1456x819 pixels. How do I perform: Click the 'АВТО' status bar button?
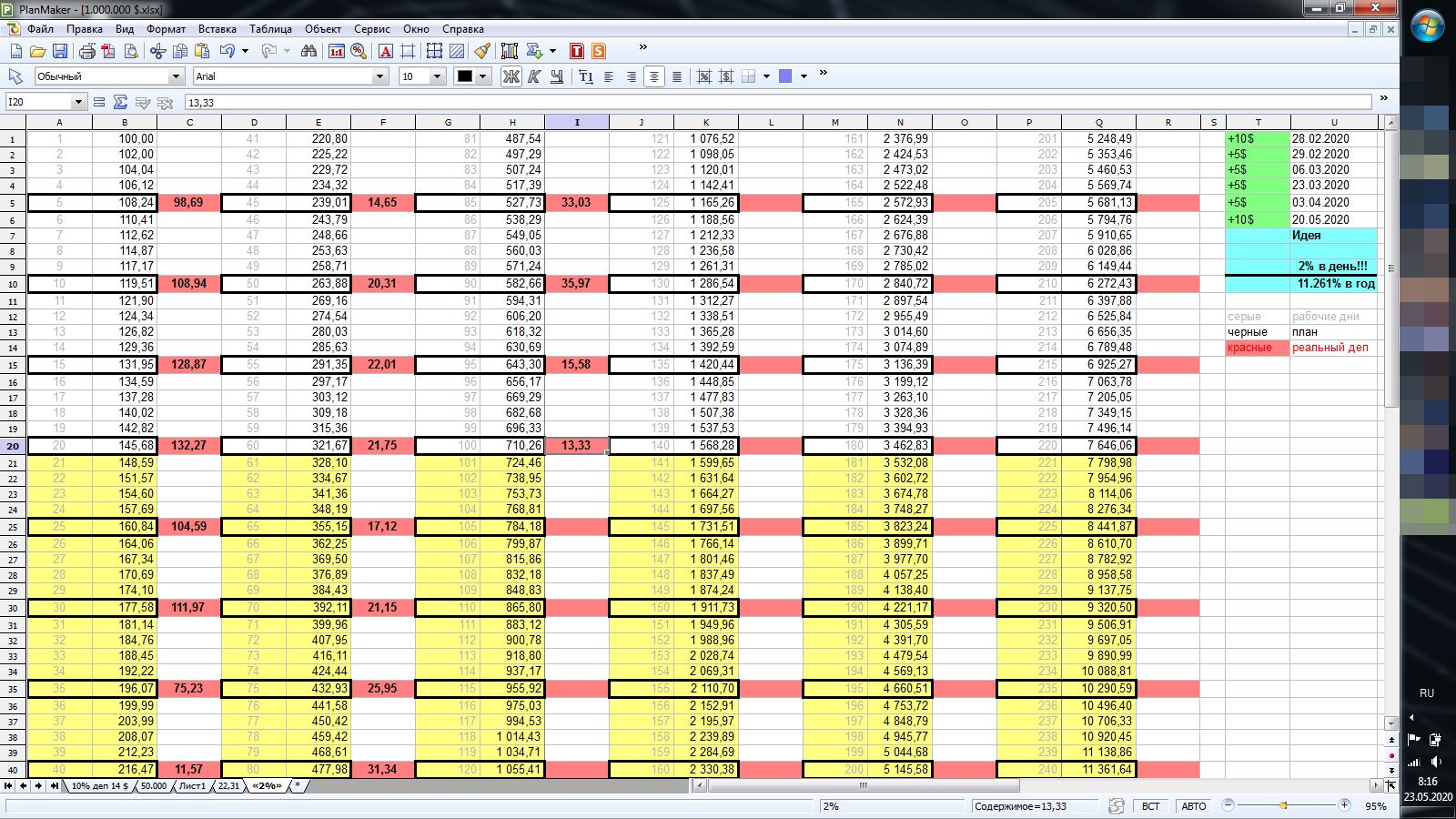pos(1193,806)
